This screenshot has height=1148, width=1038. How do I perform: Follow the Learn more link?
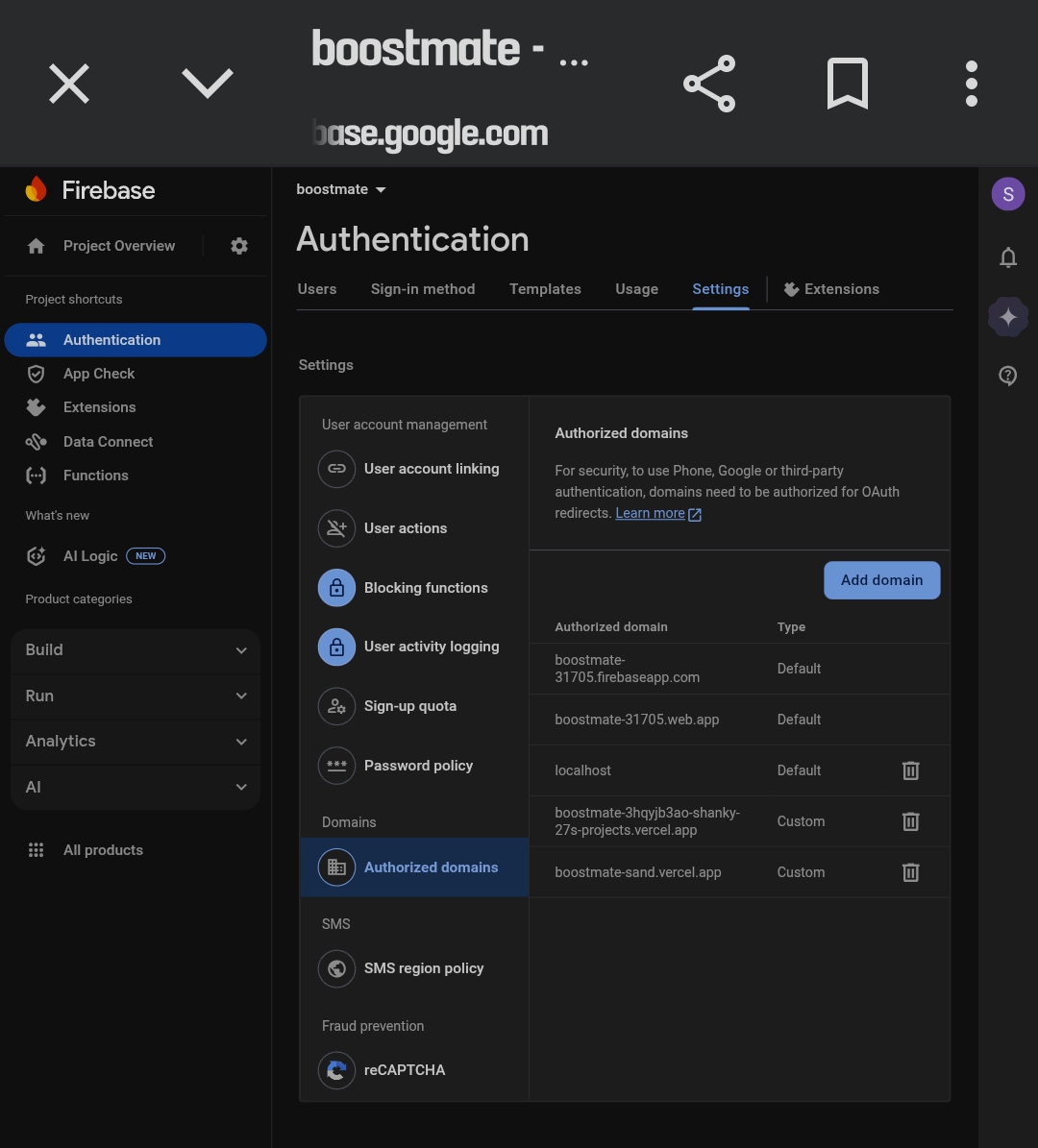(x=658, y=513)
